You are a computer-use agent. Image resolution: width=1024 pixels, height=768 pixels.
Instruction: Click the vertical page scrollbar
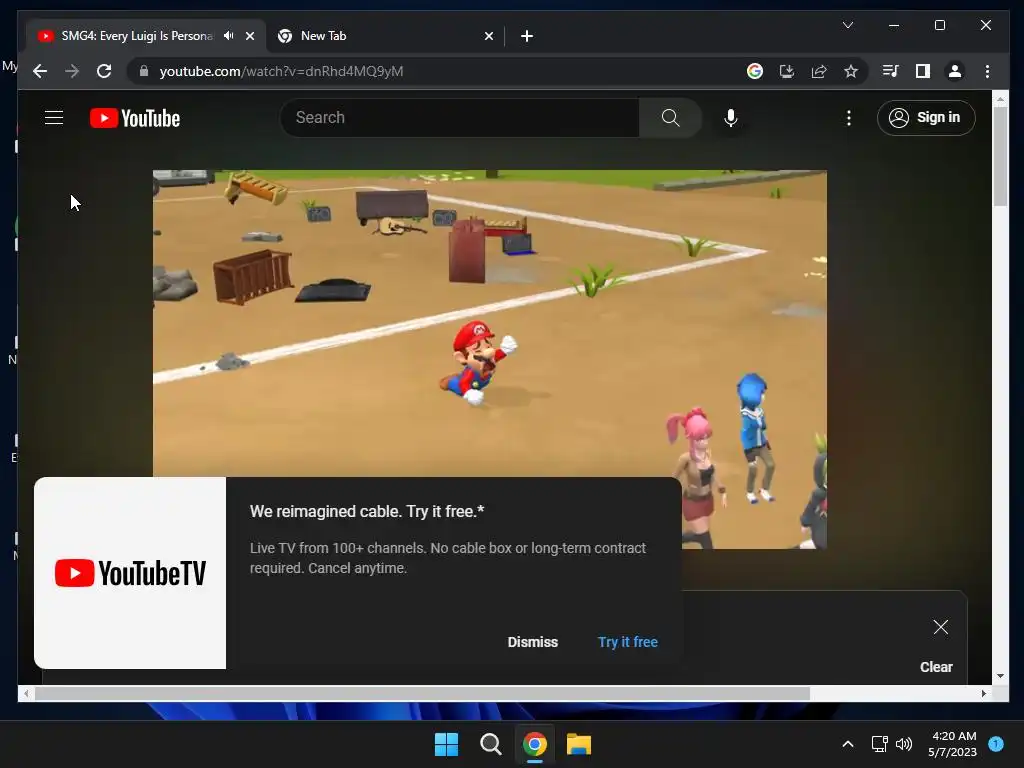click(x=1000, y=157)
